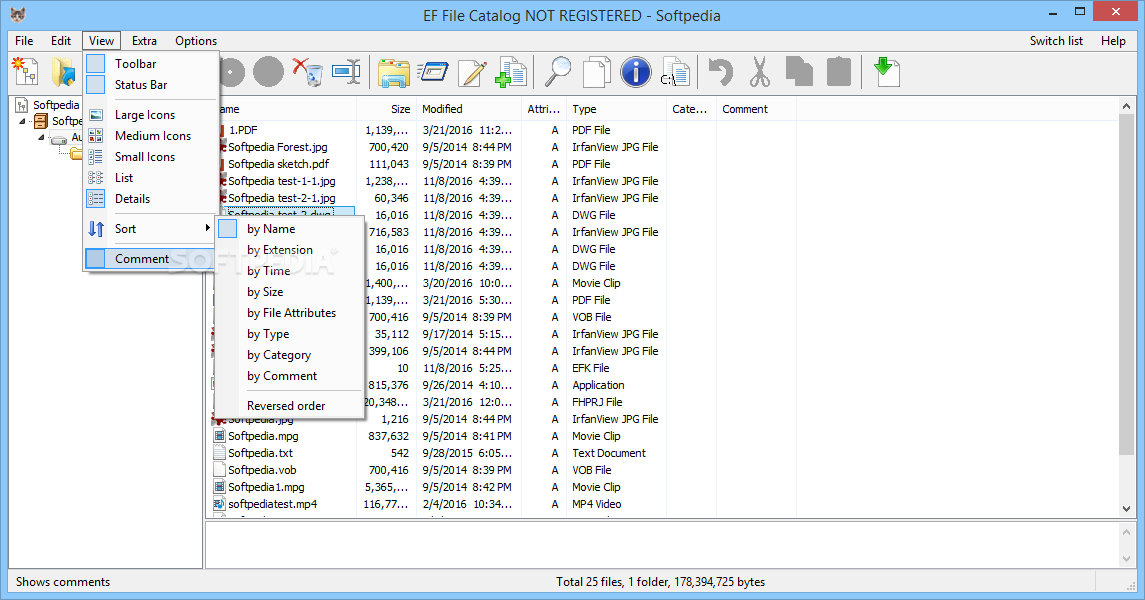Sort by Type from submenu
The height and width of the screenshot is (600, 1145).
tap(289, 334)
